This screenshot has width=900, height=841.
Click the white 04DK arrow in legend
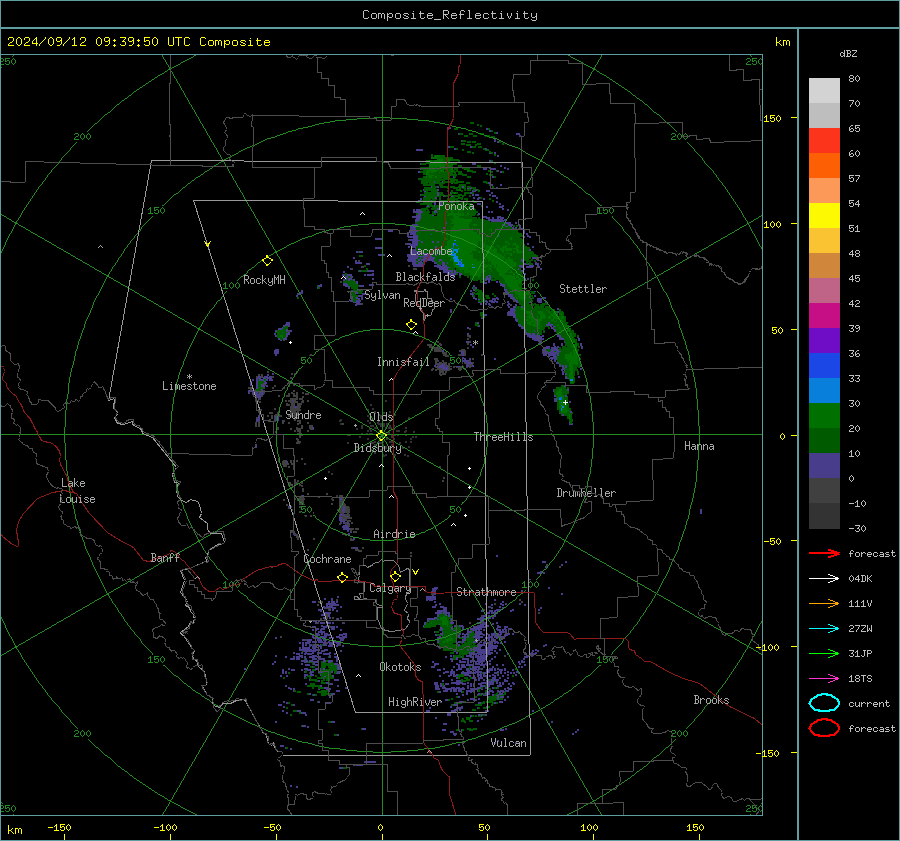coord(824,579)
